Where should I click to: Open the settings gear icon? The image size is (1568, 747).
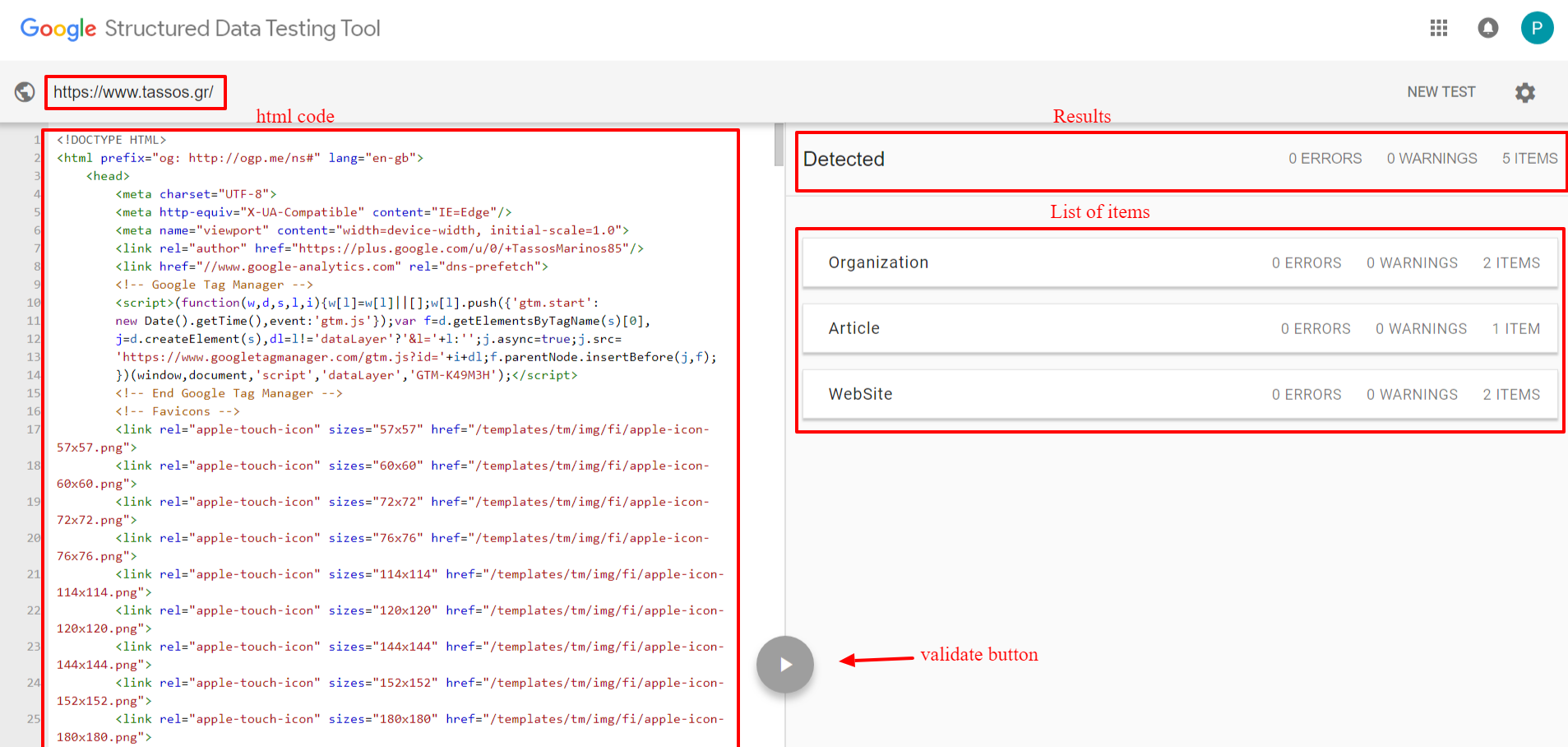point(1525,92)
